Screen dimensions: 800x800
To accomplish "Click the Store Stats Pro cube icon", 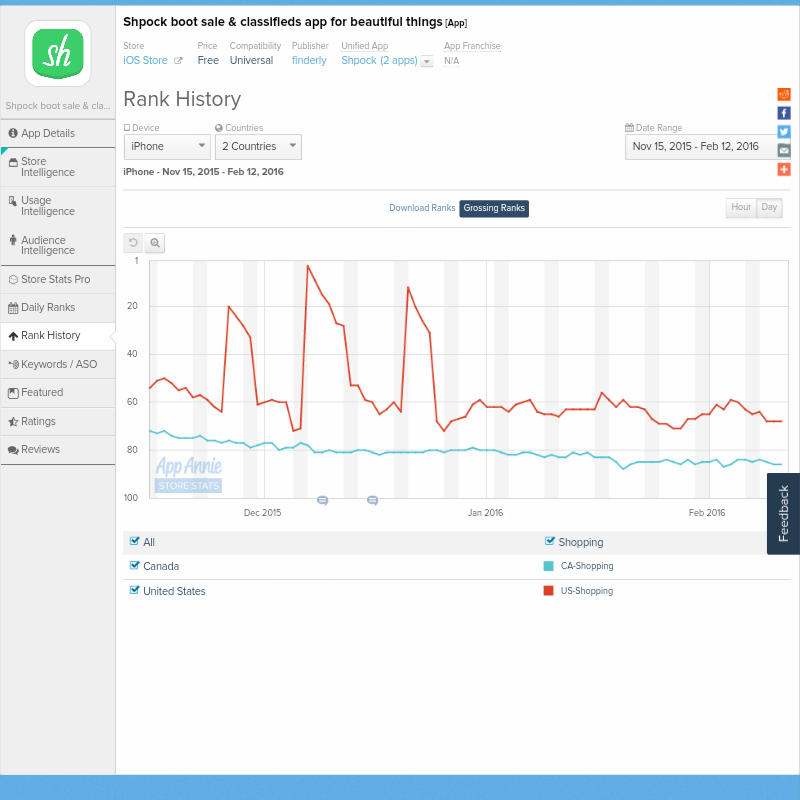I will [x=13, y=280].
